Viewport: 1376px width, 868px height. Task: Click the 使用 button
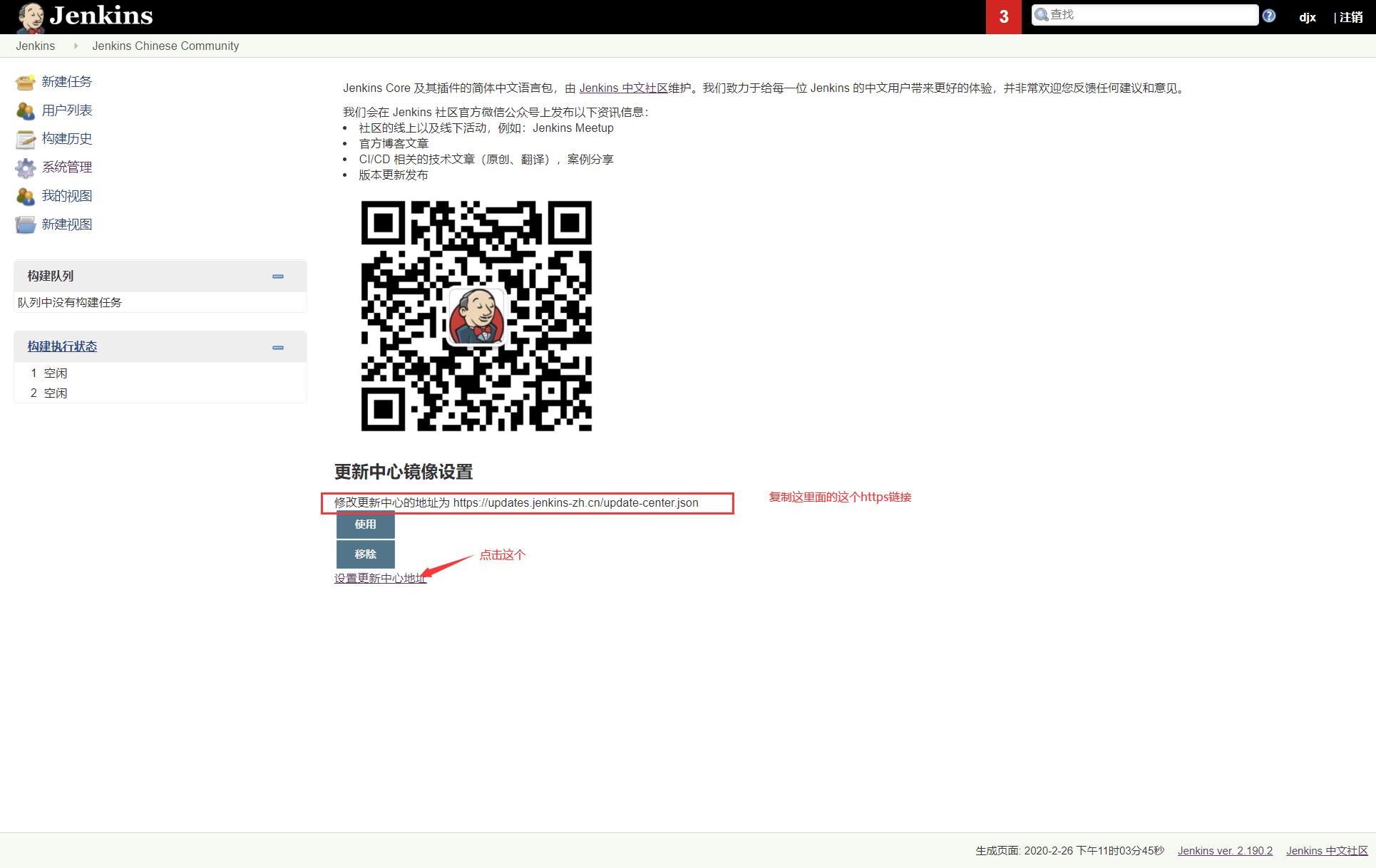coord(365,525)
